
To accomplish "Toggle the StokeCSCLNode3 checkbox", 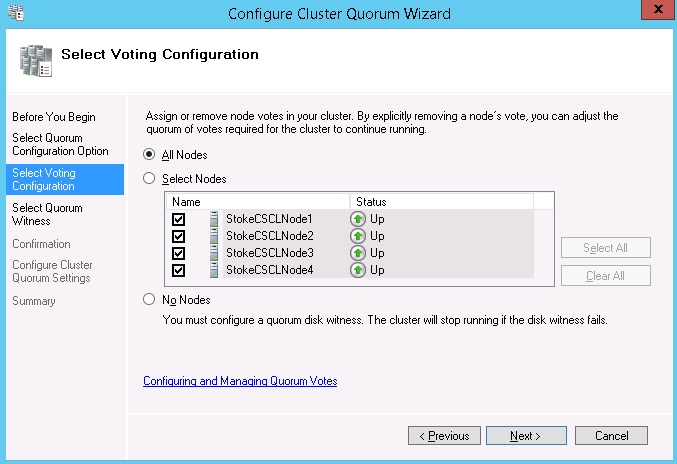I will 179,253.
